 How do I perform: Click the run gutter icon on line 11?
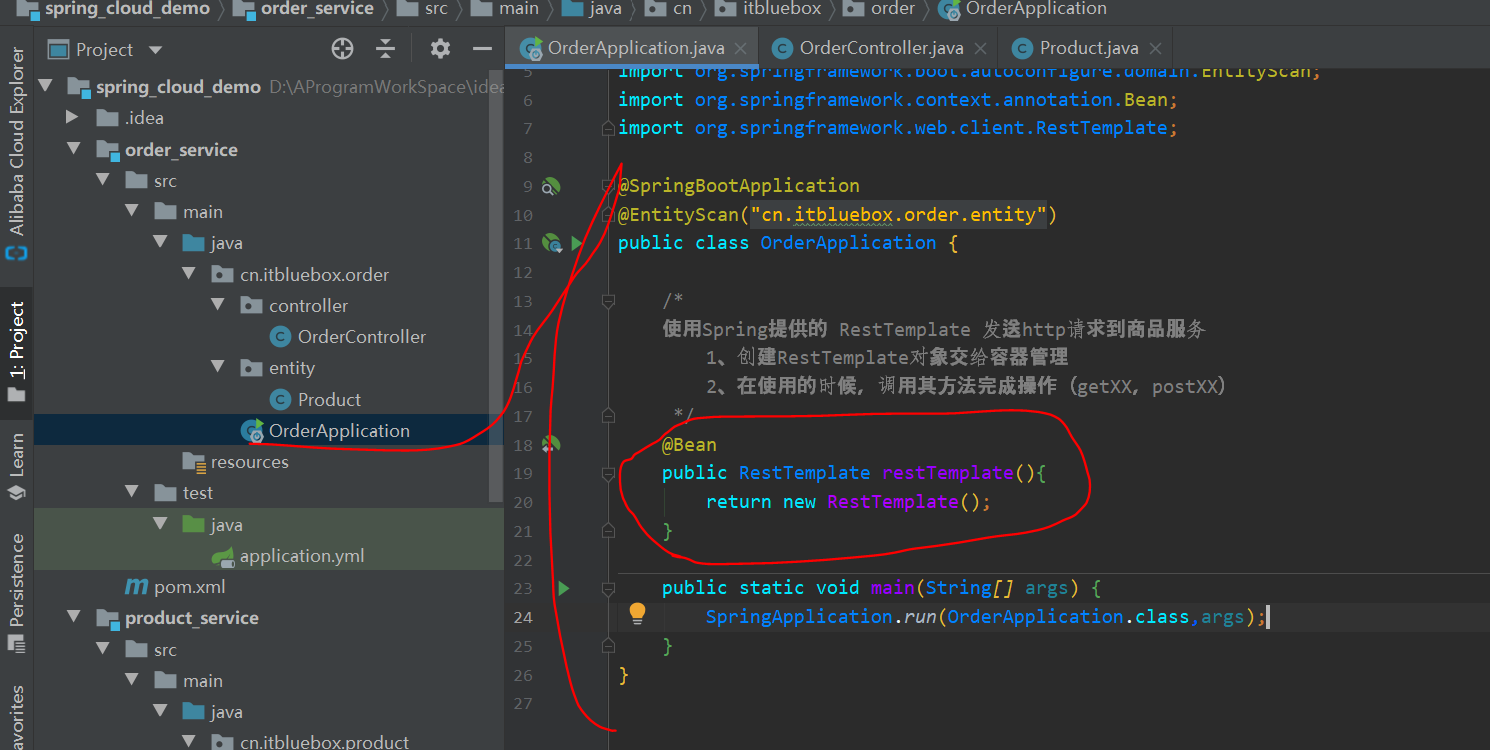[577, 242]
